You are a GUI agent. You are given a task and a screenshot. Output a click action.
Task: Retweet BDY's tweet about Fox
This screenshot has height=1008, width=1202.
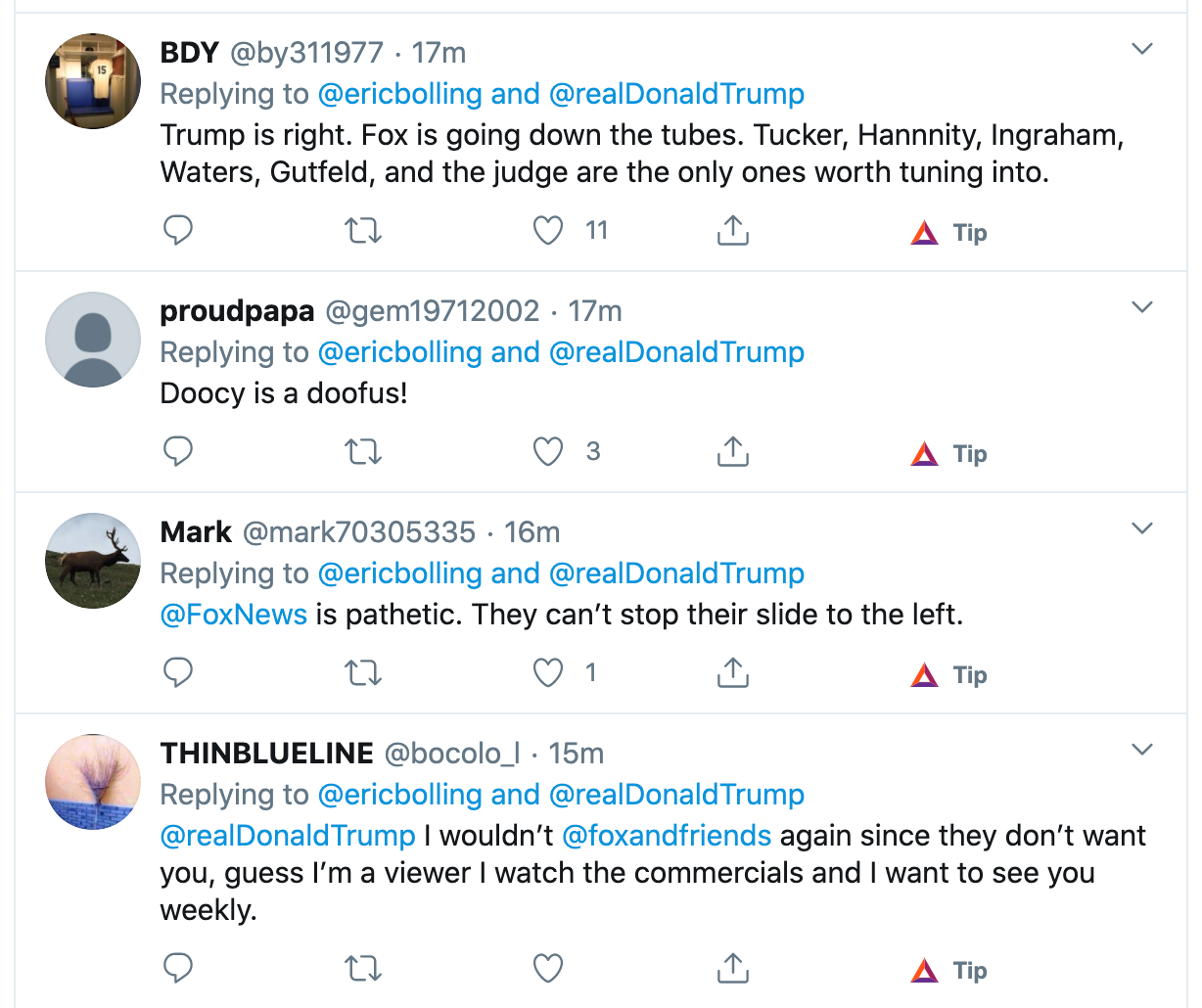coord(363,231)
